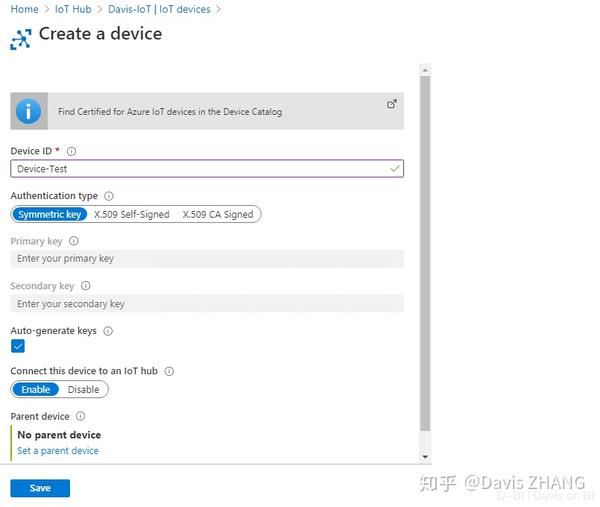Show Primary key info icon
Screen dimensions: 600x507
point(74,241)
